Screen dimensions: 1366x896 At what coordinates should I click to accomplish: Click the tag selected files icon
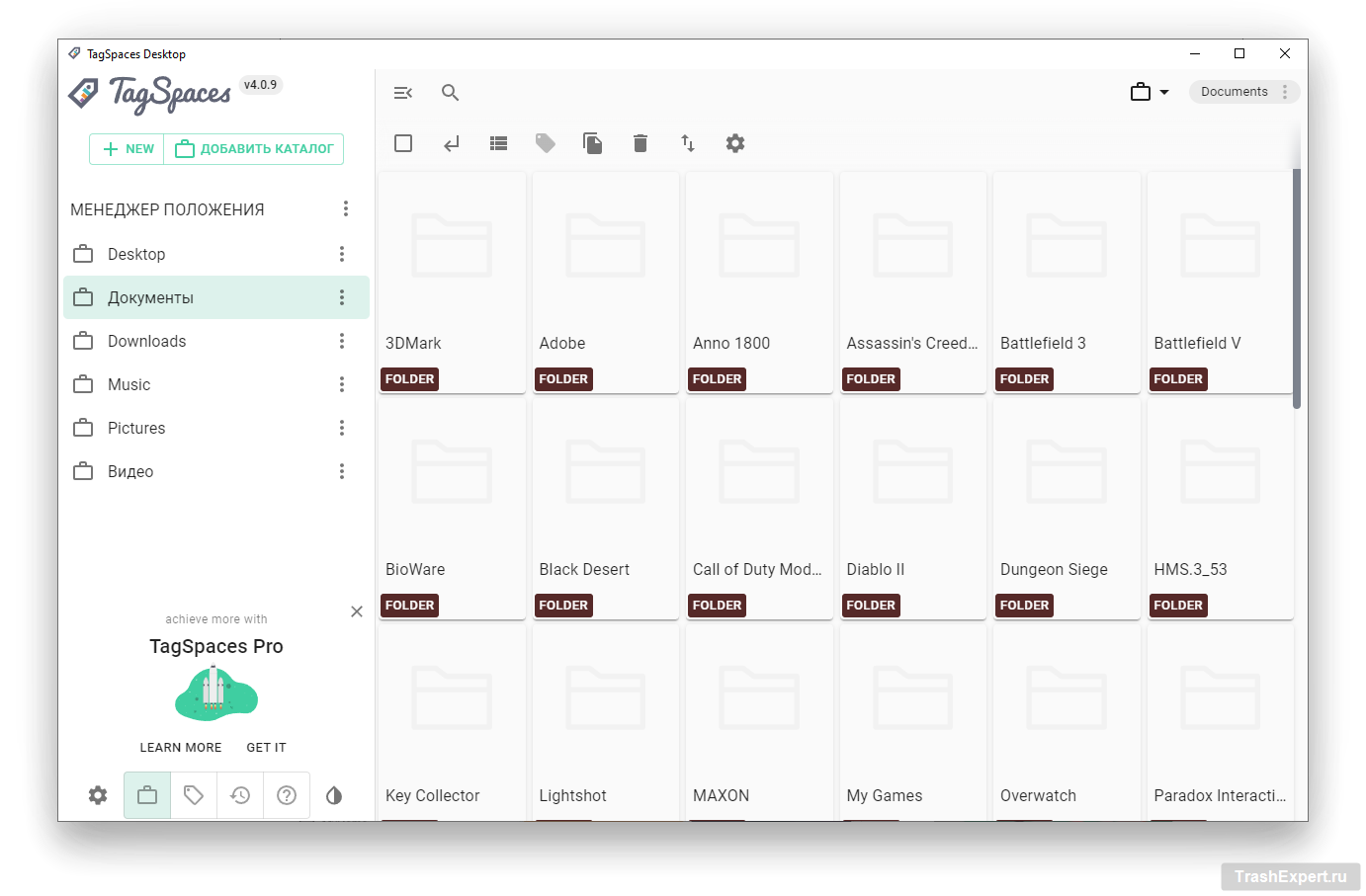tap(545, 143)
